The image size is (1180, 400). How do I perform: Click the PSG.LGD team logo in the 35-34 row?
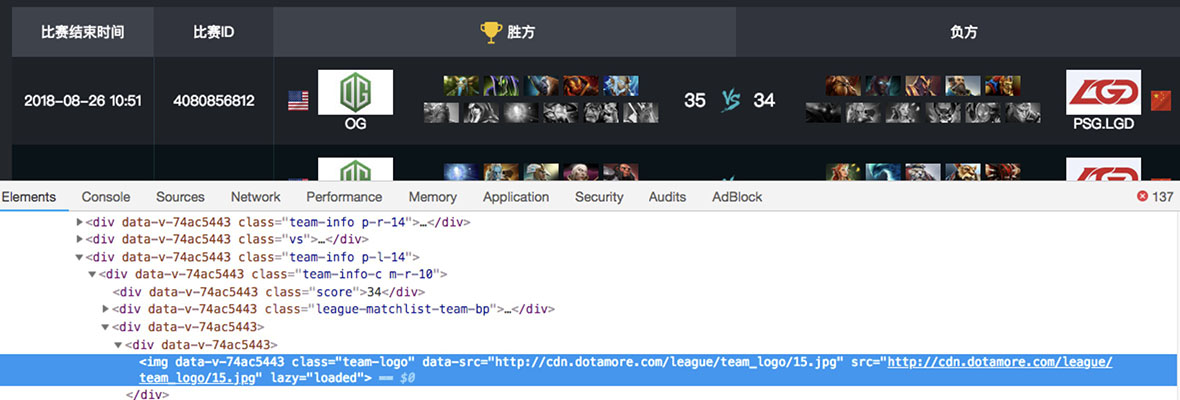tap(1103, 92)
